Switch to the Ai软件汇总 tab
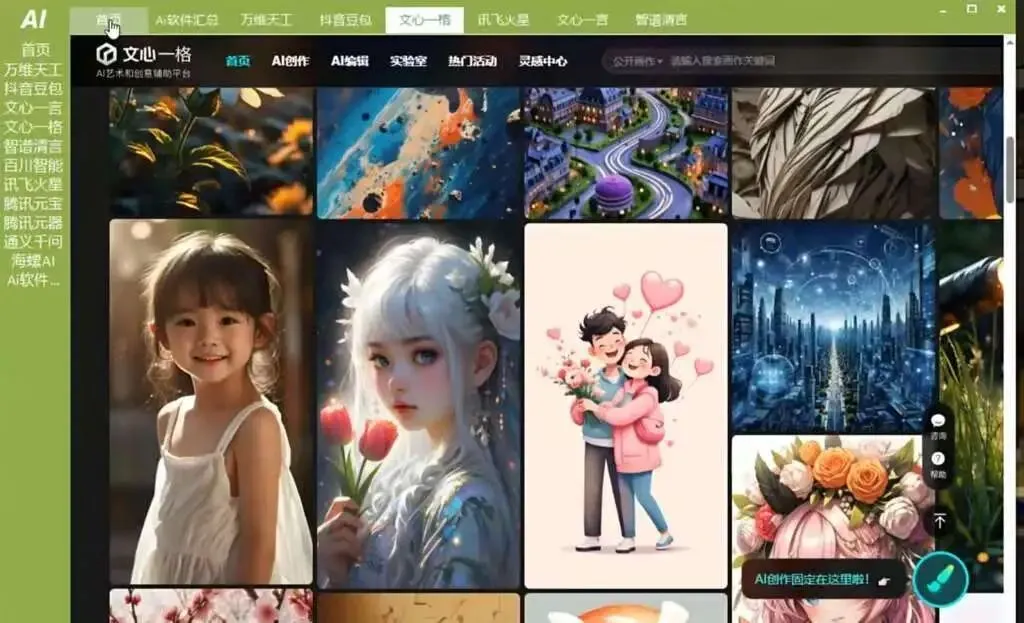Viewport: 1024px width, 623px height. 187,20
